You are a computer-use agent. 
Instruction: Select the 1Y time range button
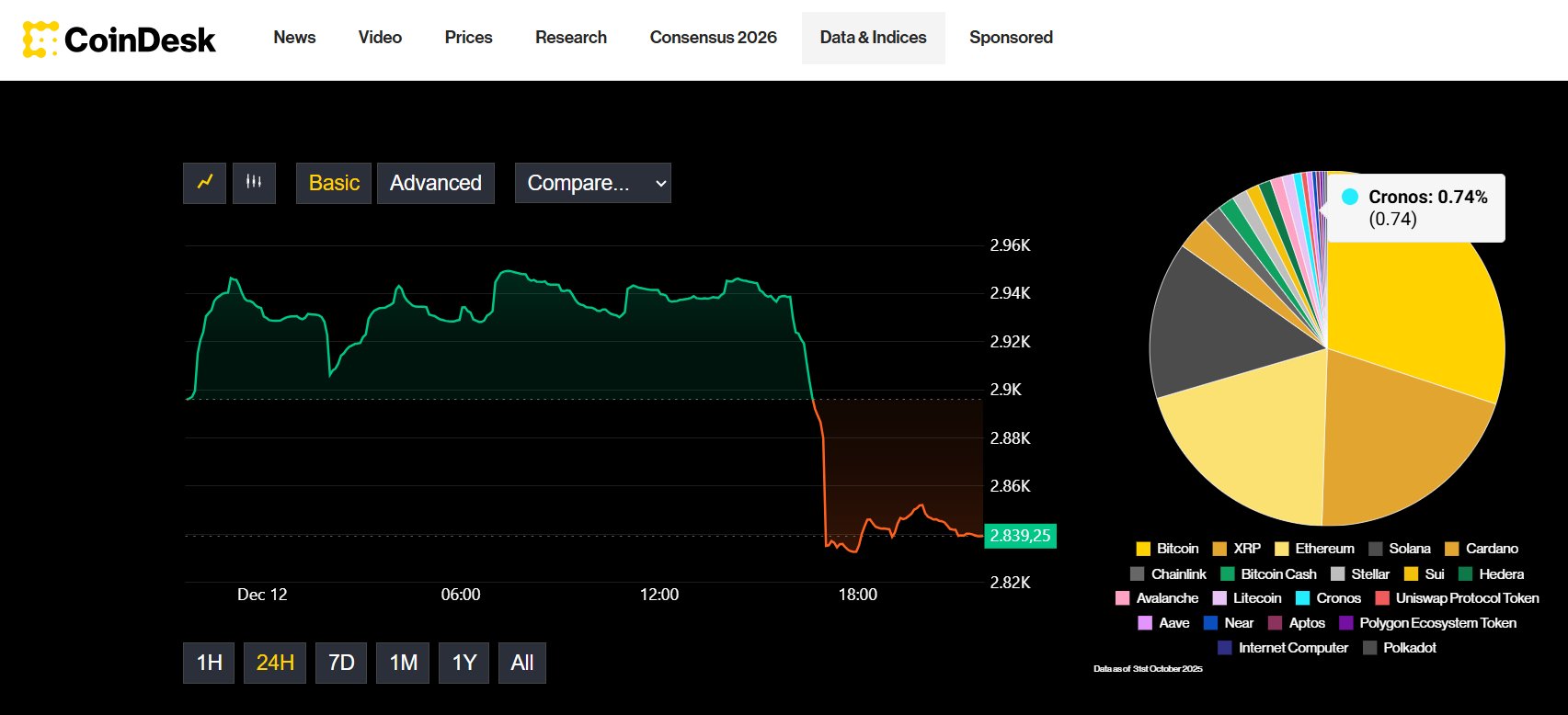pos(464,663)
